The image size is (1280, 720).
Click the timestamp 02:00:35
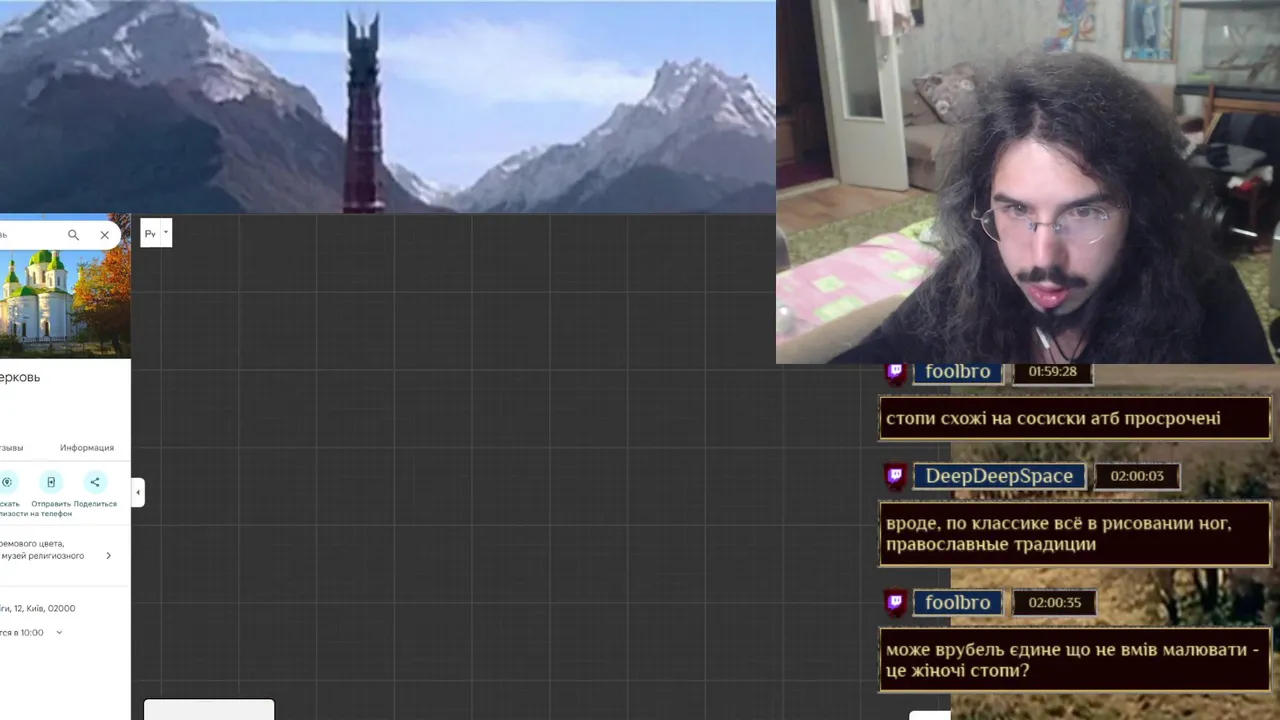coord(1055,602)
